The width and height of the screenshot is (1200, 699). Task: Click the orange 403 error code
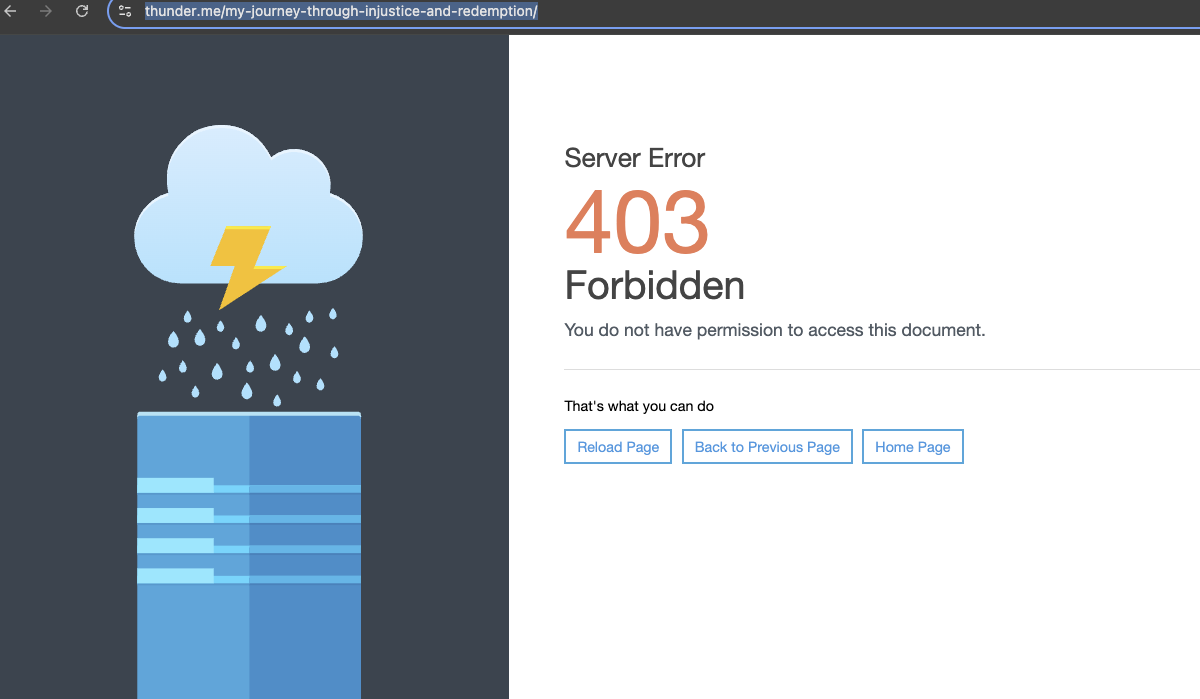(x=637, y=223)
